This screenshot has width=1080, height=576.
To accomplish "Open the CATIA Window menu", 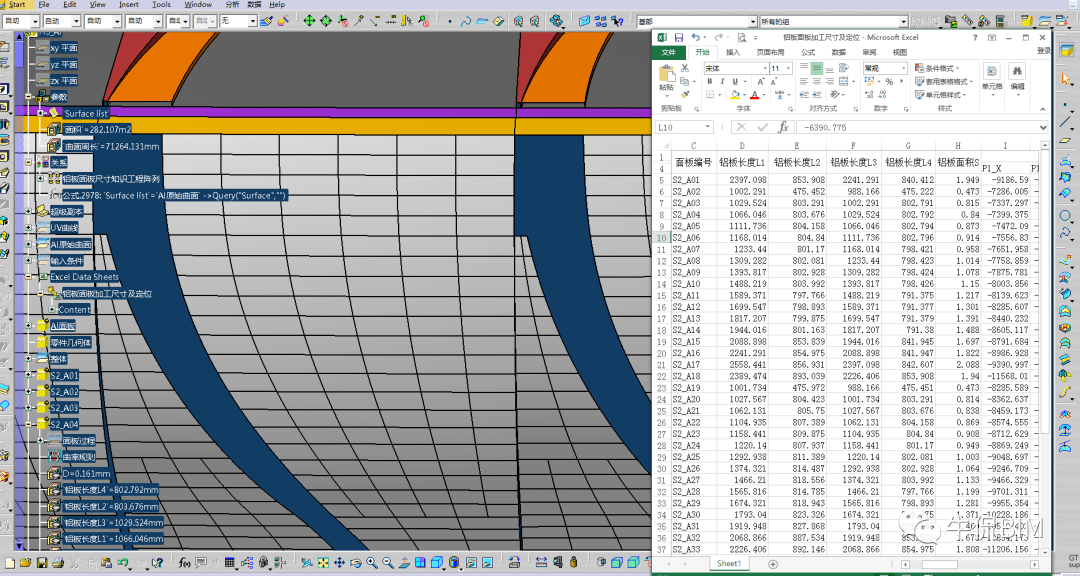I will (x=198, y=5).
